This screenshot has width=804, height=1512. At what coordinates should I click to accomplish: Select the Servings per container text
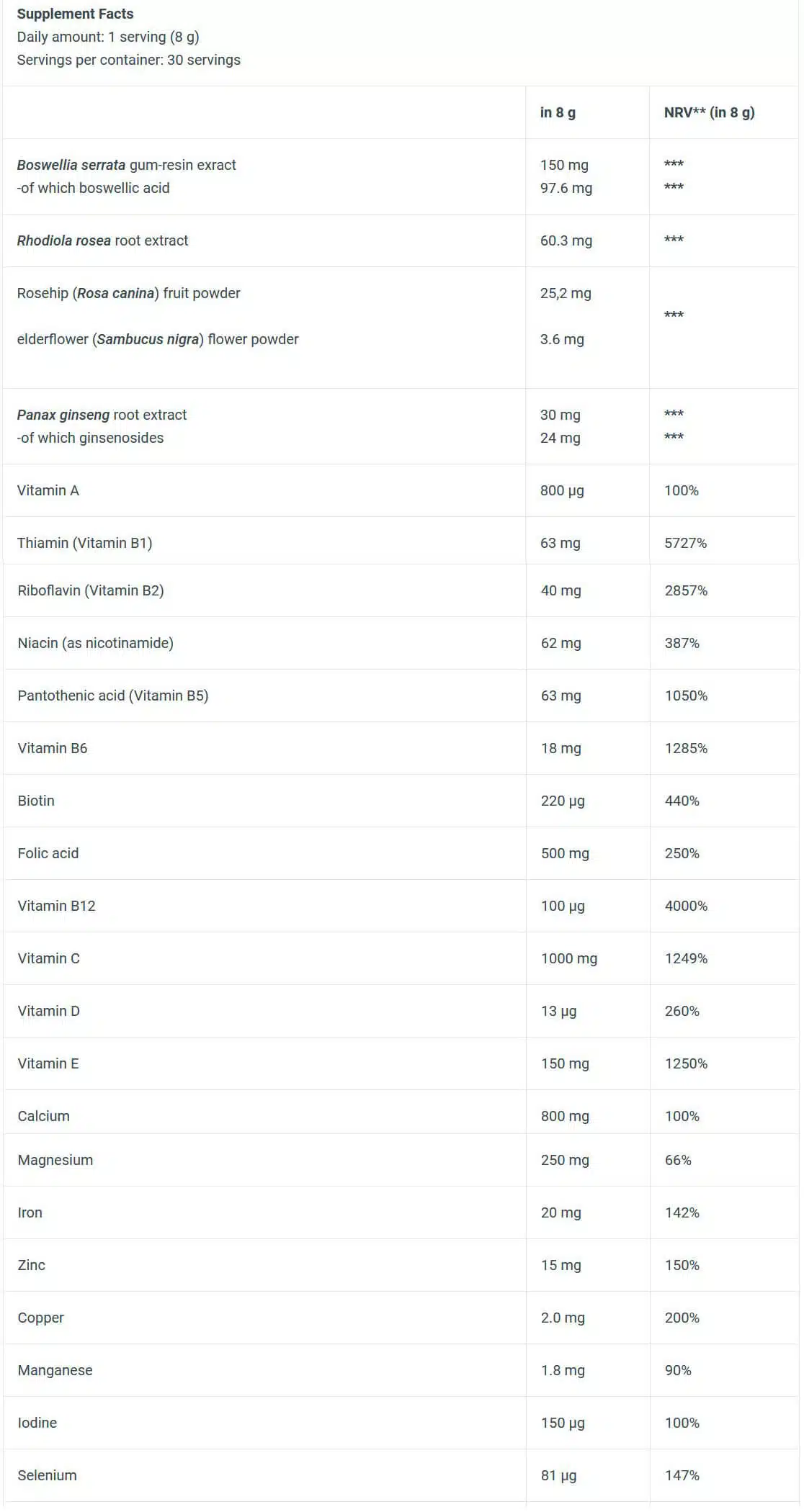(x=128, y=60)
